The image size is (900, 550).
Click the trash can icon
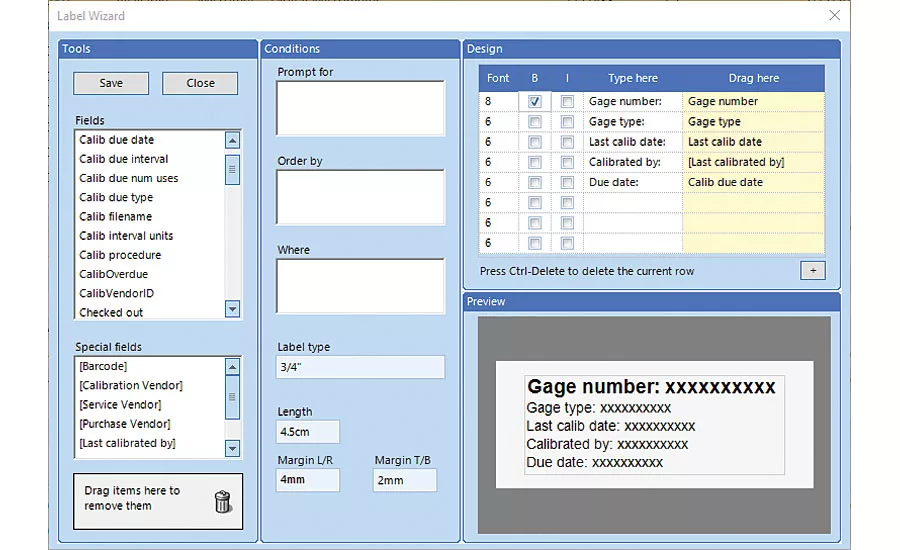[x=223, y=501]
